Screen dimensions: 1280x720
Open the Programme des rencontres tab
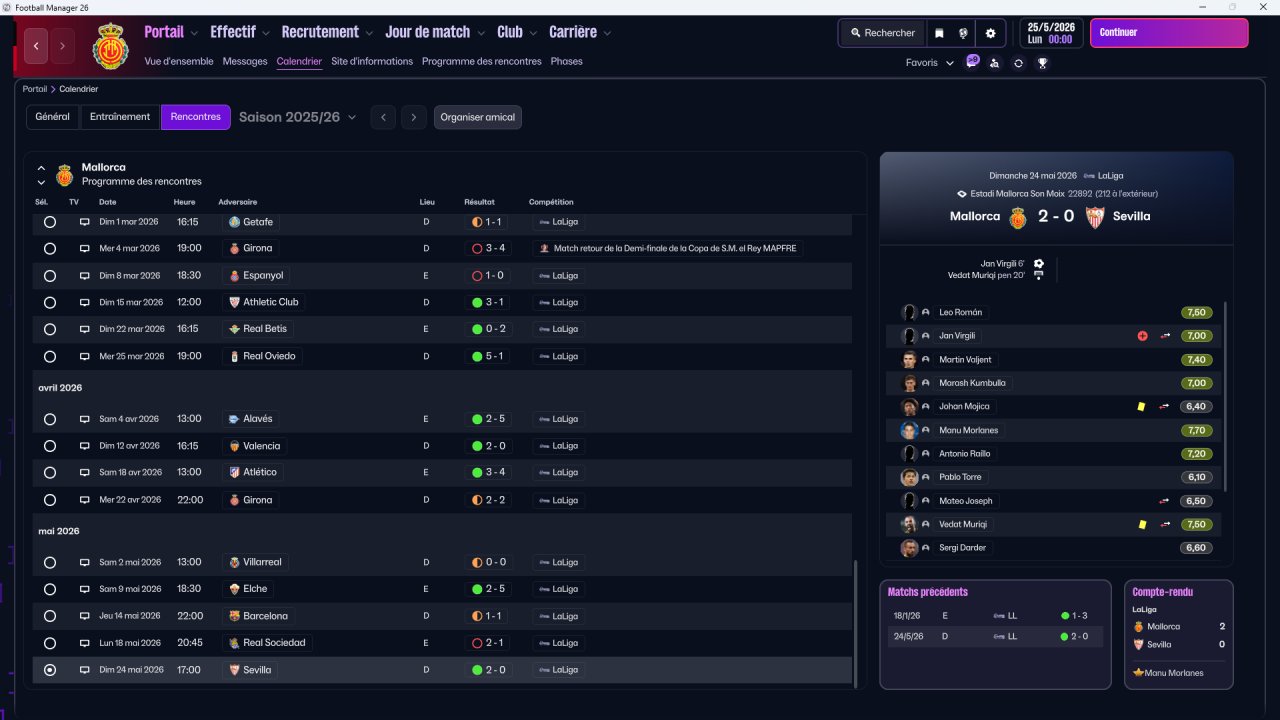point(482,61)
